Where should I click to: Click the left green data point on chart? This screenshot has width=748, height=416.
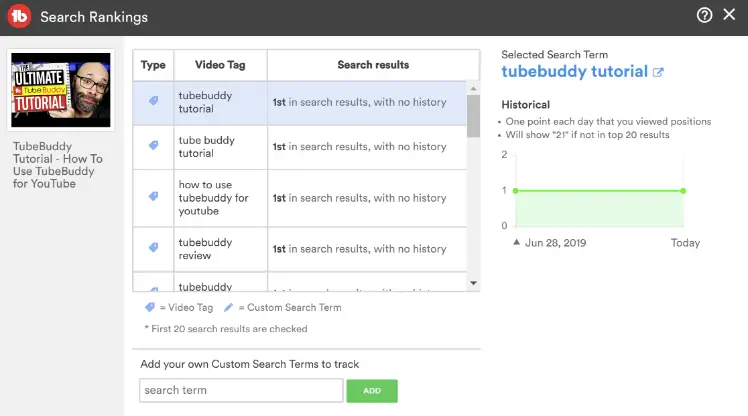pos(515,191)
